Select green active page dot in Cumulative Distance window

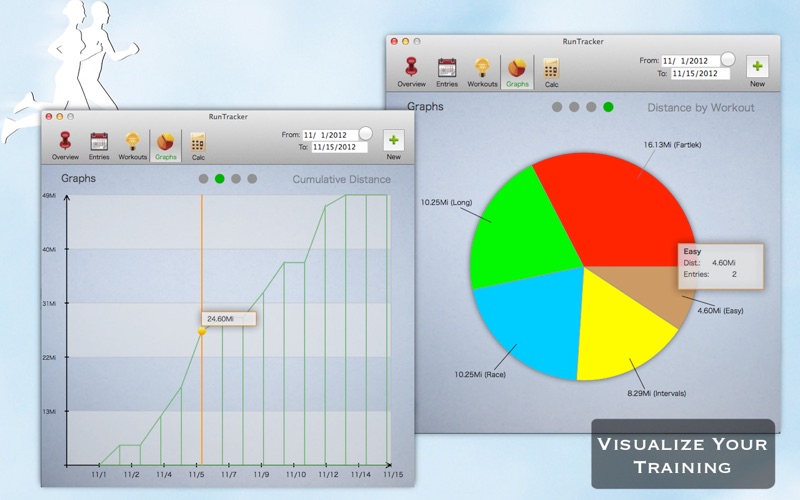point(219,179)
